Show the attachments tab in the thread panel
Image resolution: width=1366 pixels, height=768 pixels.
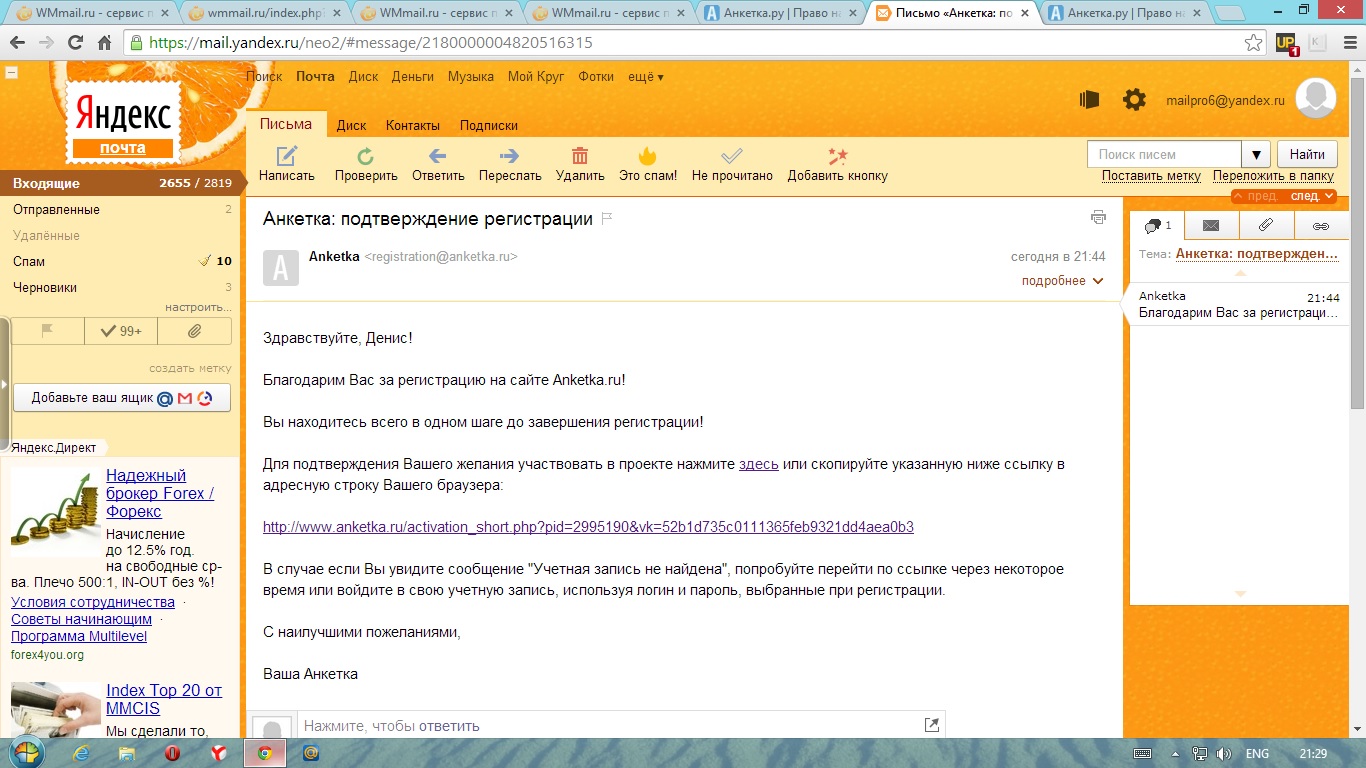pyautogui.click(x=1266, y=225)
